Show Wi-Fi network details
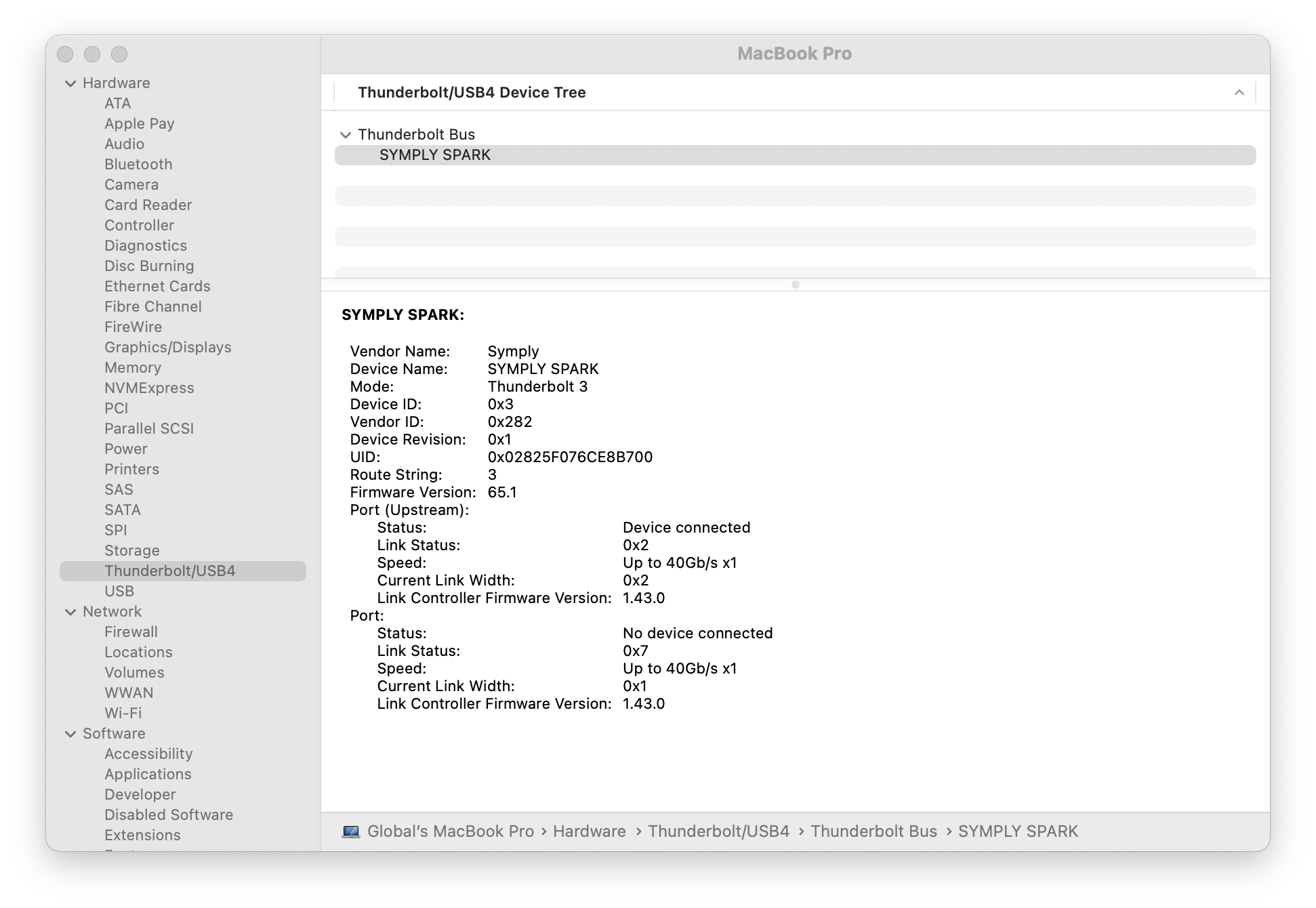 click(123, 713)
